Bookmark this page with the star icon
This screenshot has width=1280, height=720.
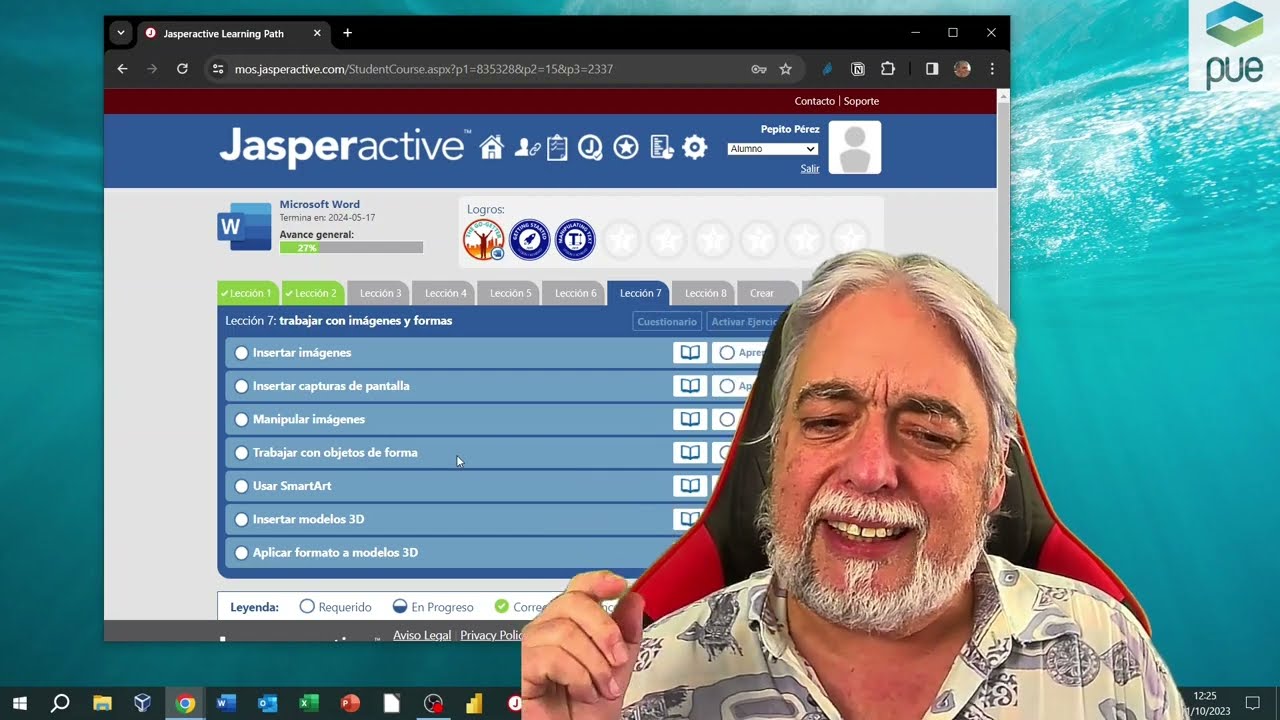[x=786, y=69]
